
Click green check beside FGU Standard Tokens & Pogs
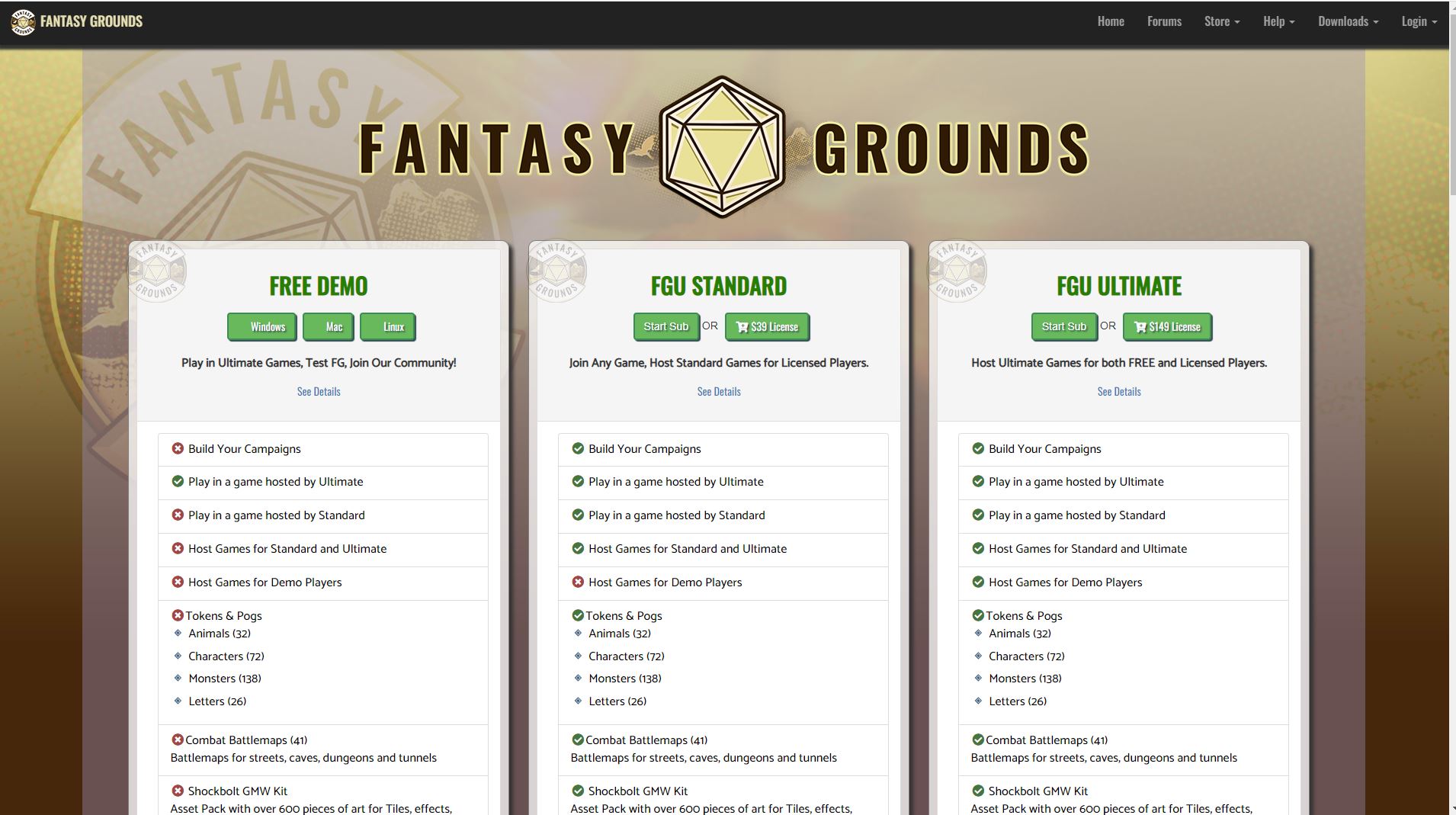tap(578, 615)
